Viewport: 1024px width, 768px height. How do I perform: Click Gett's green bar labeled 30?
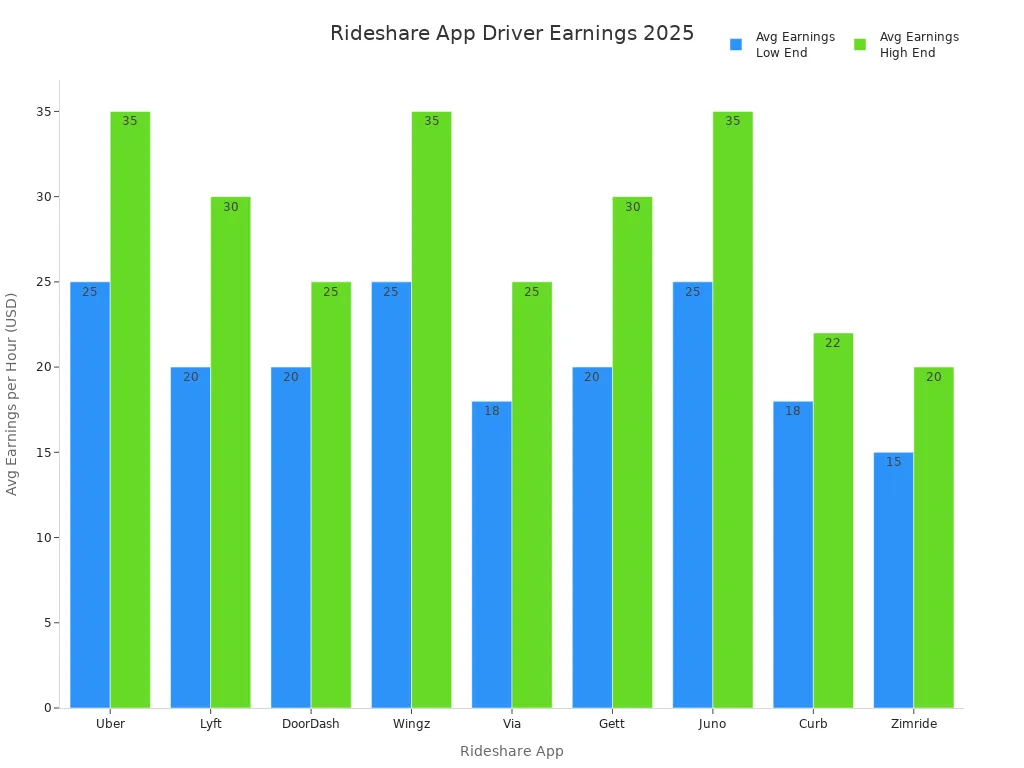point(632,452)
